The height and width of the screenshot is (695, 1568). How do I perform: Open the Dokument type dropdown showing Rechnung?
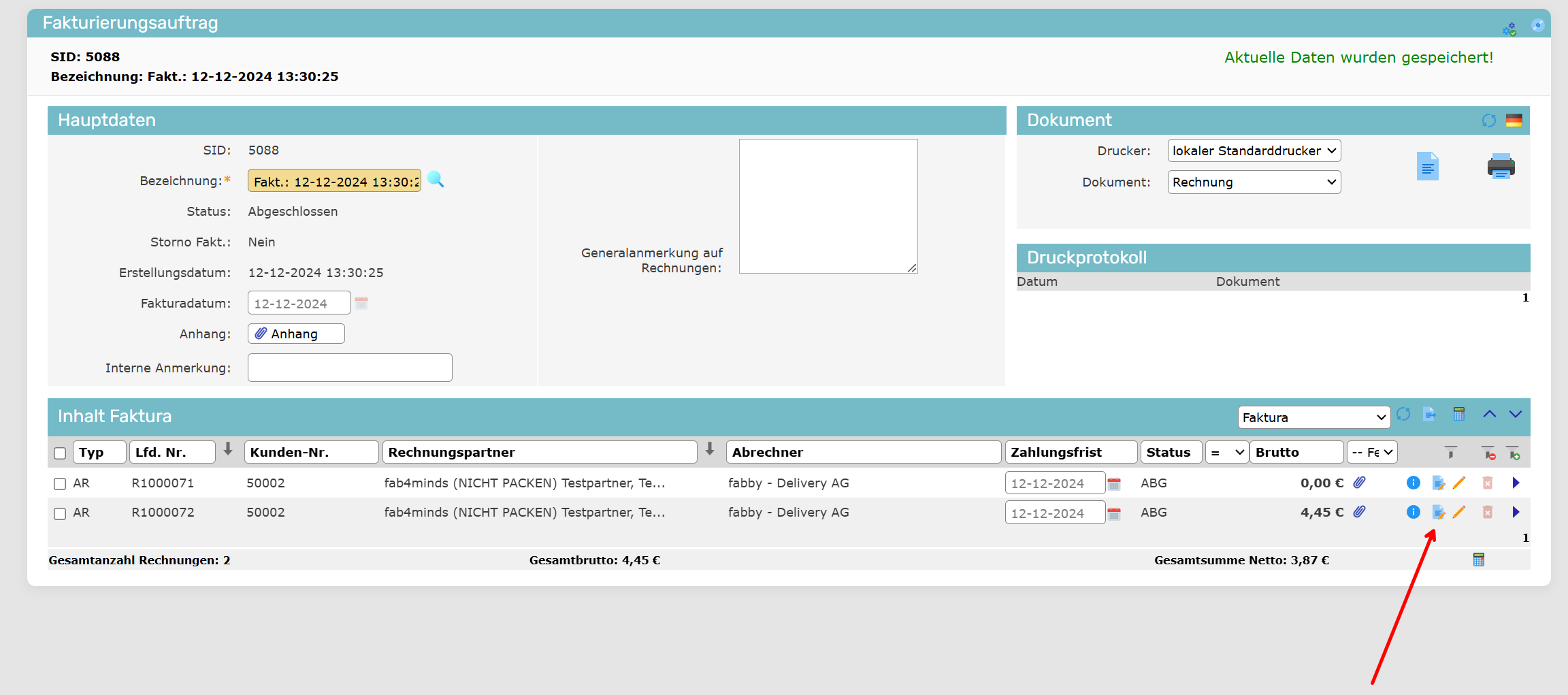click(x=1254, y=182)
